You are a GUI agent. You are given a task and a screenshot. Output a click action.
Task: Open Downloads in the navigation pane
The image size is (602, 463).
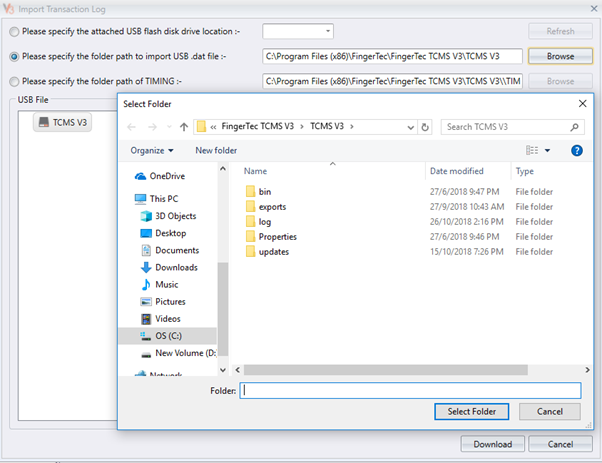tap(169, 268)
